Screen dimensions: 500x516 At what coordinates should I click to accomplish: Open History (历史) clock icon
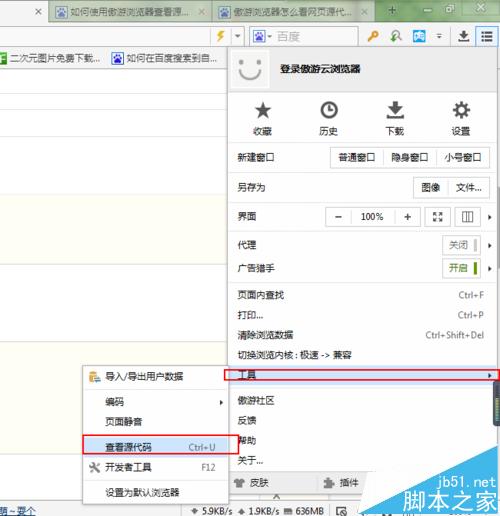click(x=329, y=110)
